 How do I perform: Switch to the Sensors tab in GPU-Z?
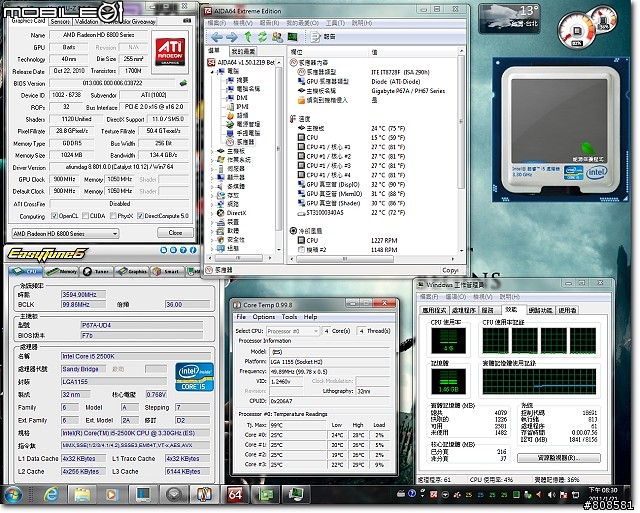60,22
